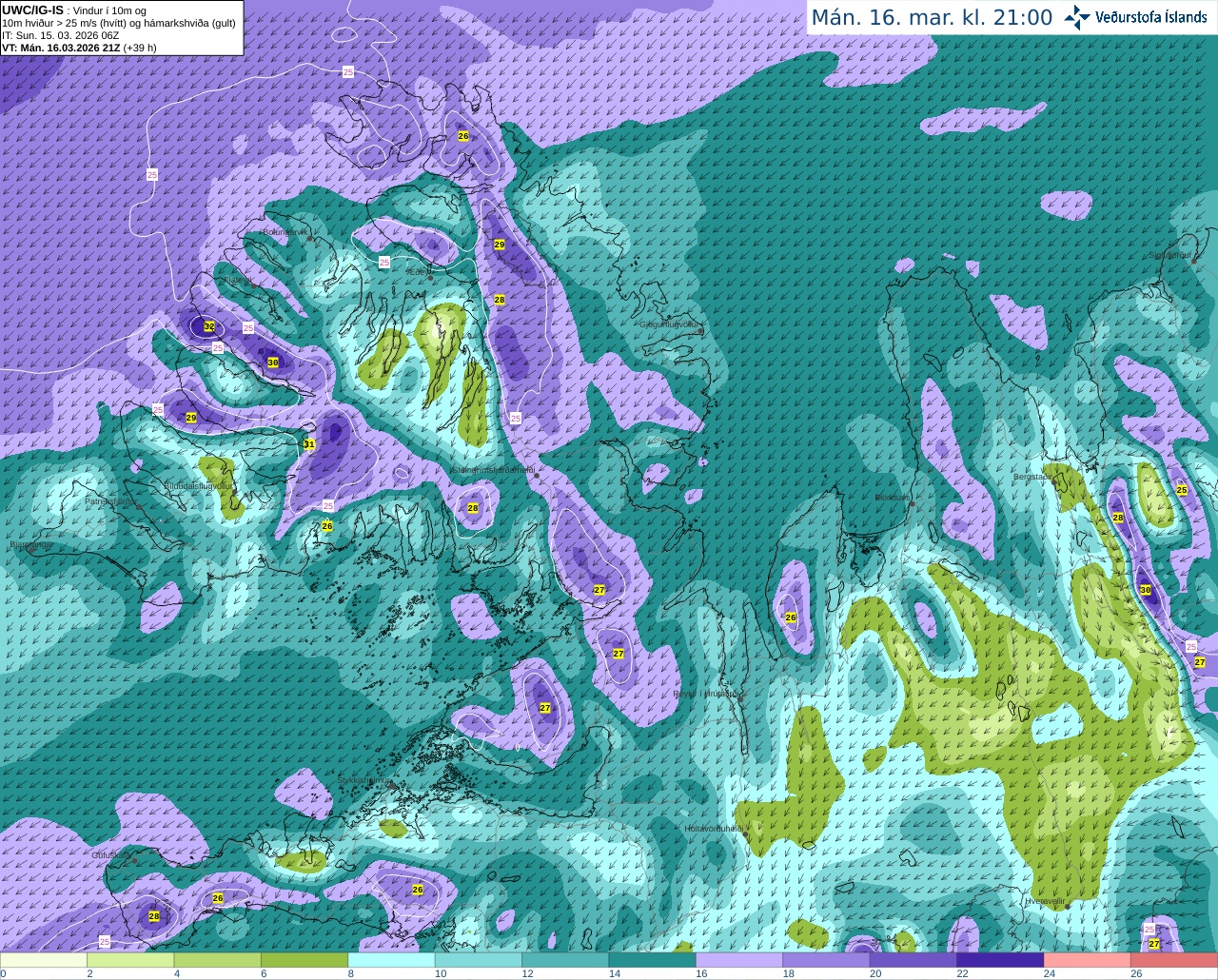Image resolution: width=1218 pixels, height=980 pixels.
Task: Click the Bjargtangar station label
Action: (x=31, y=545)
